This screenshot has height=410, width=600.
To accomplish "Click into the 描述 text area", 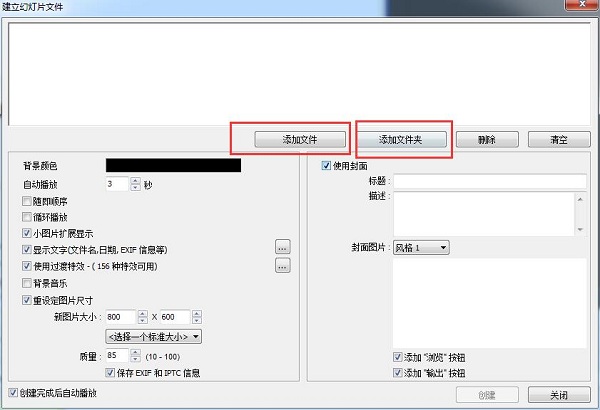I will tap(481, 213).
